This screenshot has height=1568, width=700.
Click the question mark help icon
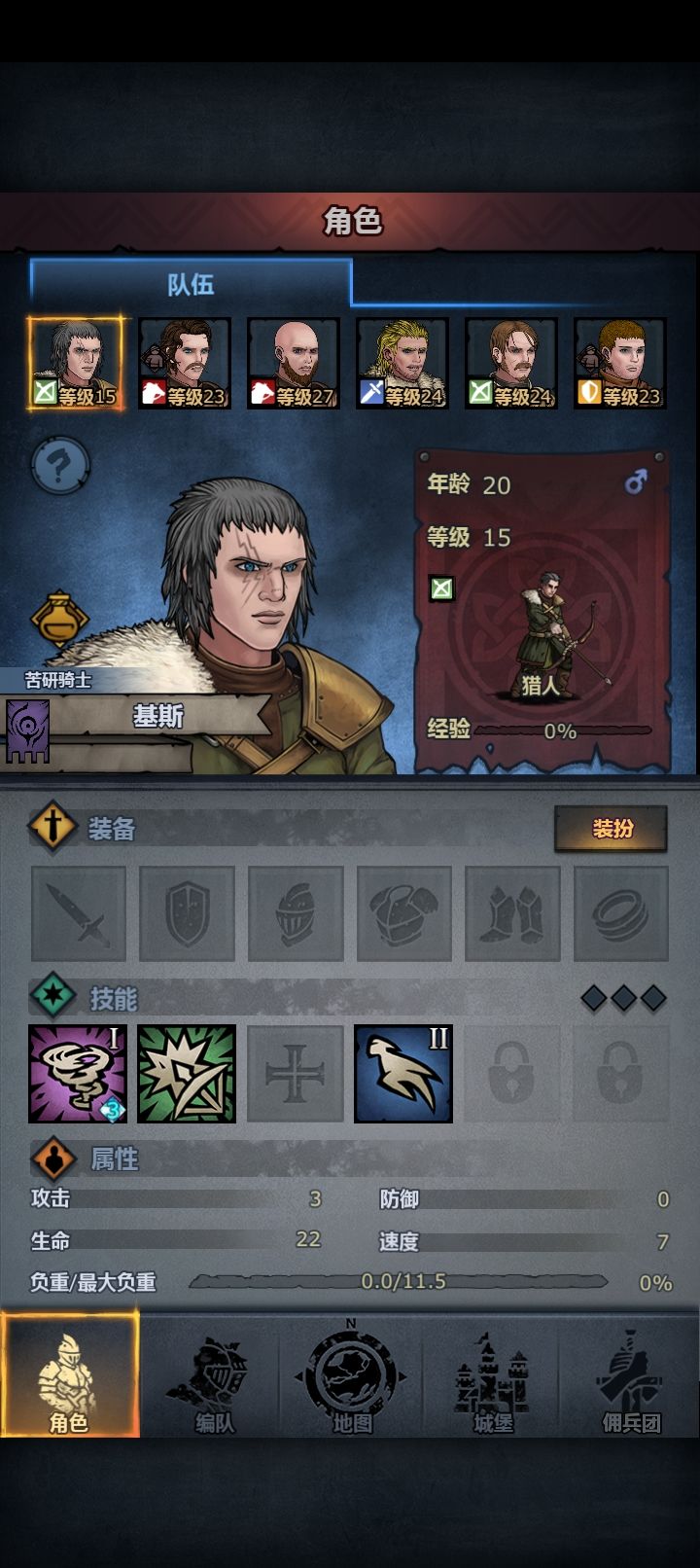(59, 467)
